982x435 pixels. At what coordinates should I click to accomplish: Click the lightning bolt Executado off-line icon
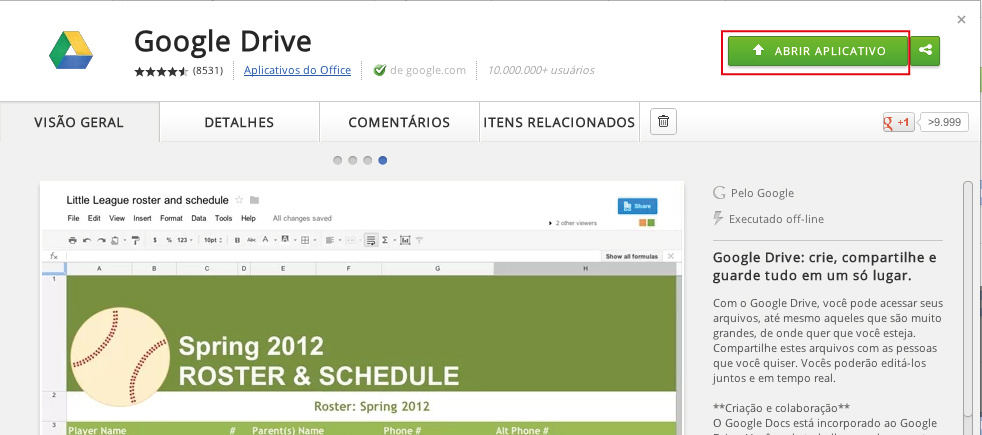[x=718, y=218]
